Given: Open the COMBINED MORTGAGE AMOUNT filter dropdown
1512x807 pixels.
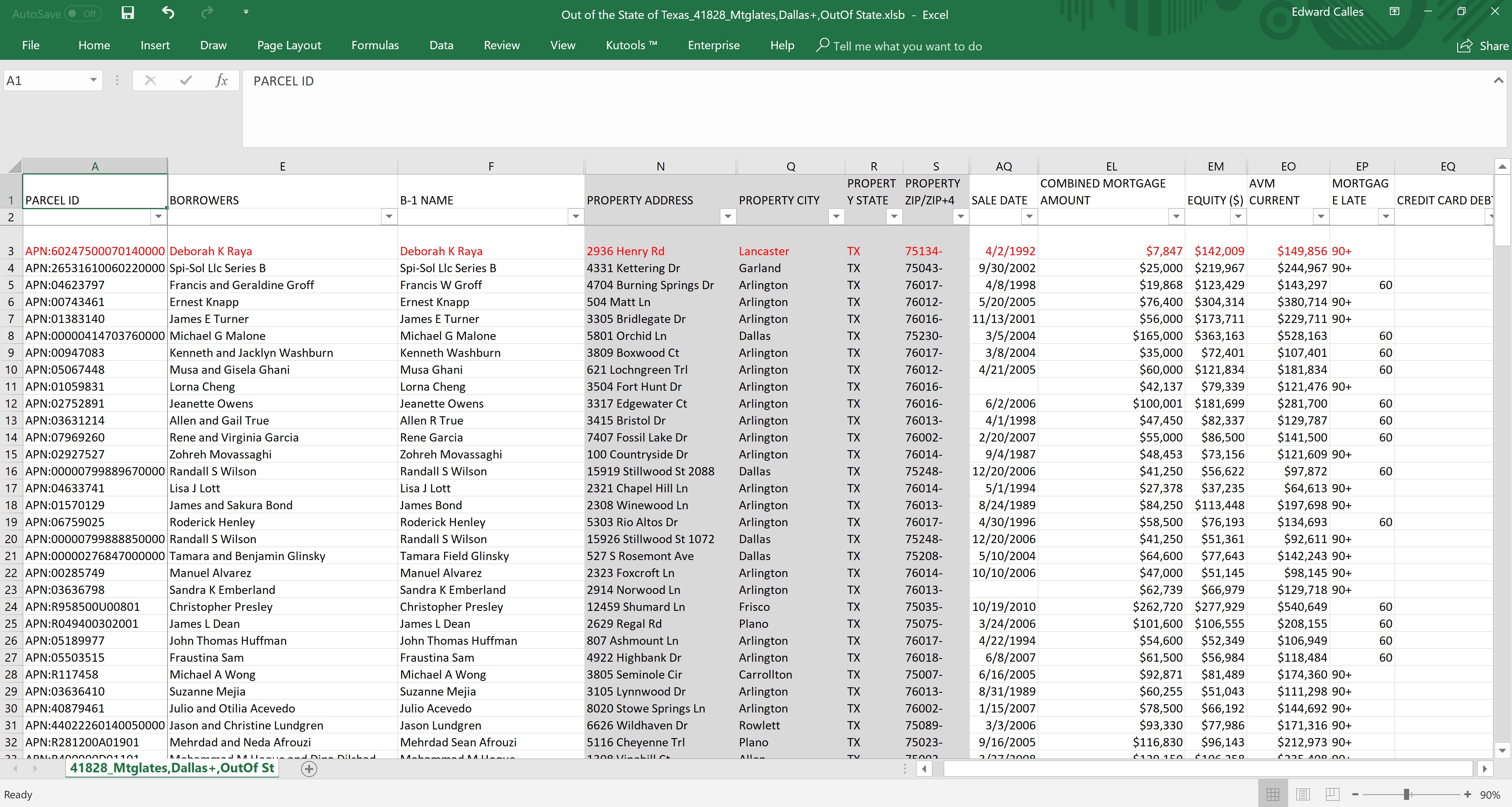Looking at the screenshot, I should coord(1176,217).
